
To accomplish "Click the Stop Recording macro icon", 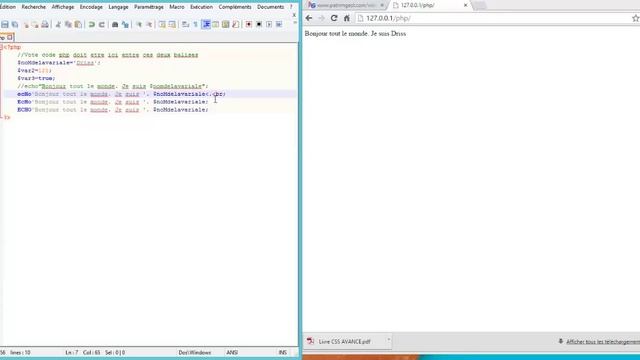I will [259, 24].
